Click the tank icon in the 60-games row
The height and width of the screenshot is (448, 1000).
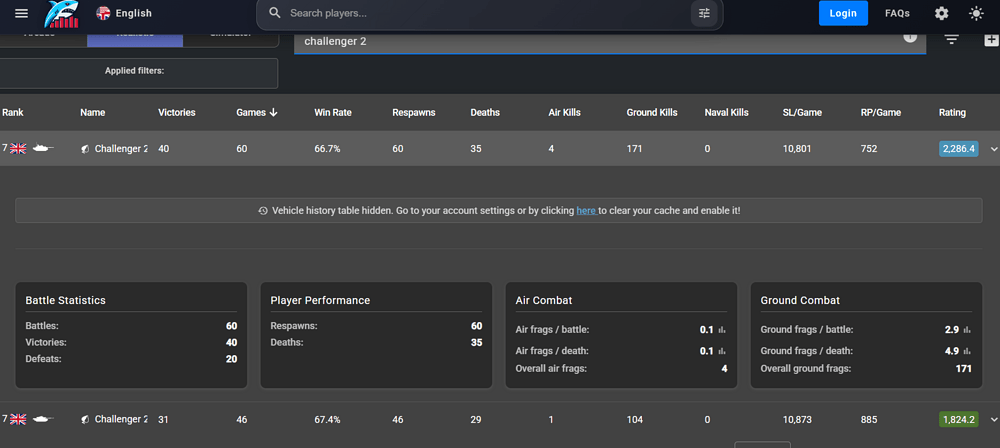[x=43, y=148]
